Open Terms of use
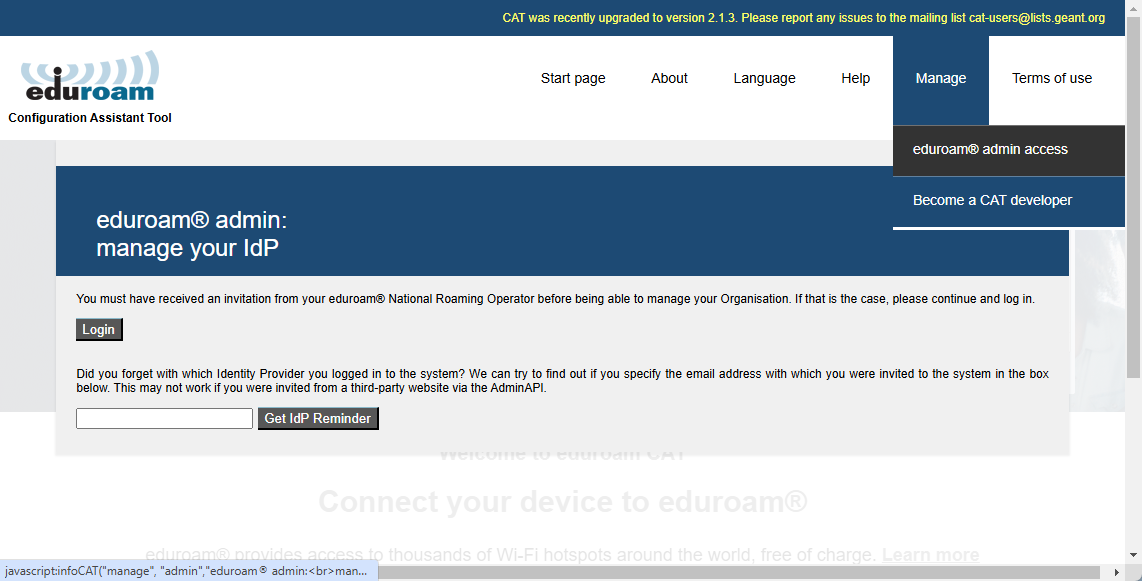 (1052, 79)
